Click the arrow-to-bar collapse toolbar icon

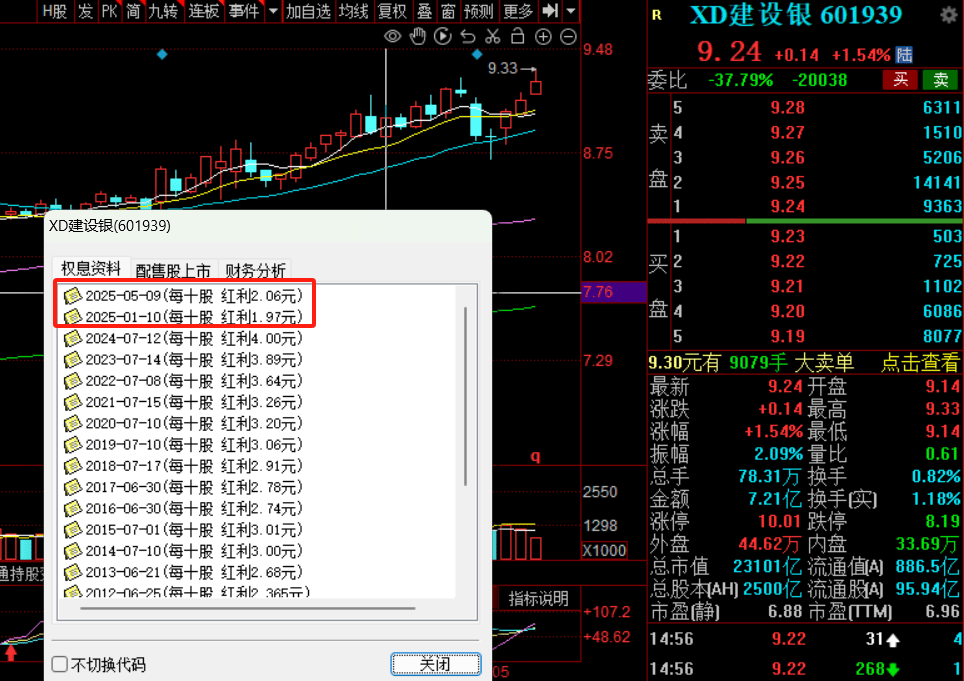[550, 10]
